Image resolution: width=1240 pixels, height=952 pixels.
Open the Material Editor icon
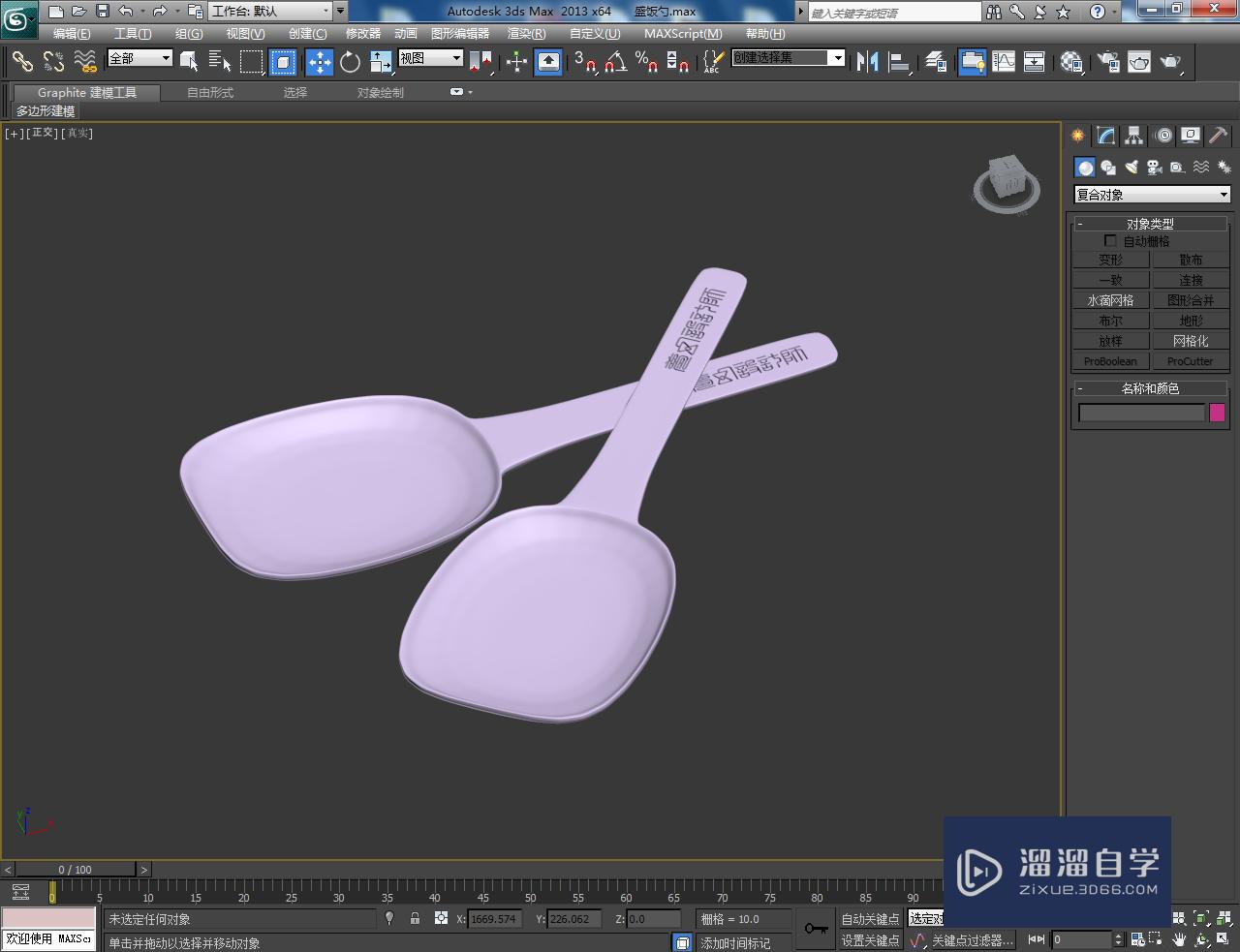click(1070, 63)
